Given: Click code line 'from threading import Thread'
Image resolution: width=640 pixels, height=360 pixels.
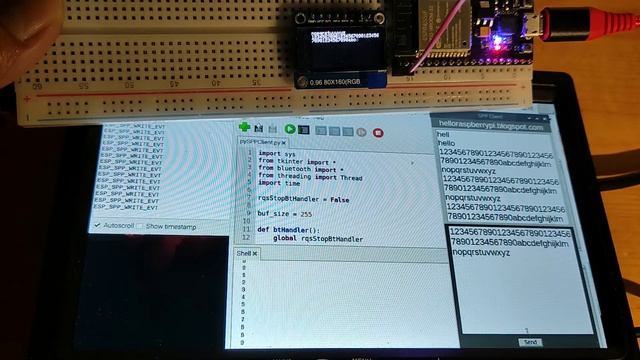Looking at the screenshot, I should 310,177.
